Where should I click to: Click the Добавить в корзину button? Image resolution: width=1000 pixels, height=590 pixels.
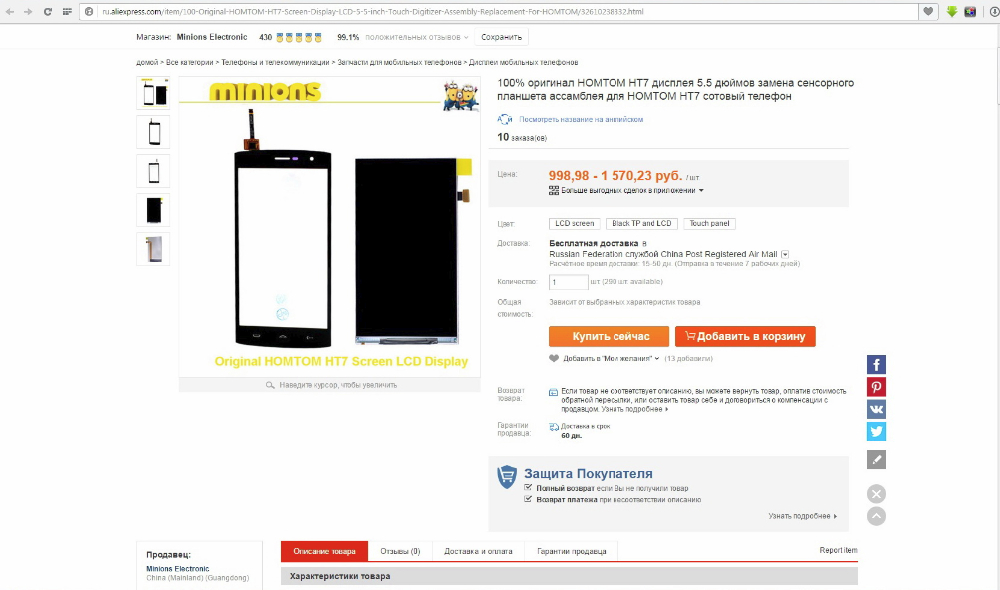745,336
